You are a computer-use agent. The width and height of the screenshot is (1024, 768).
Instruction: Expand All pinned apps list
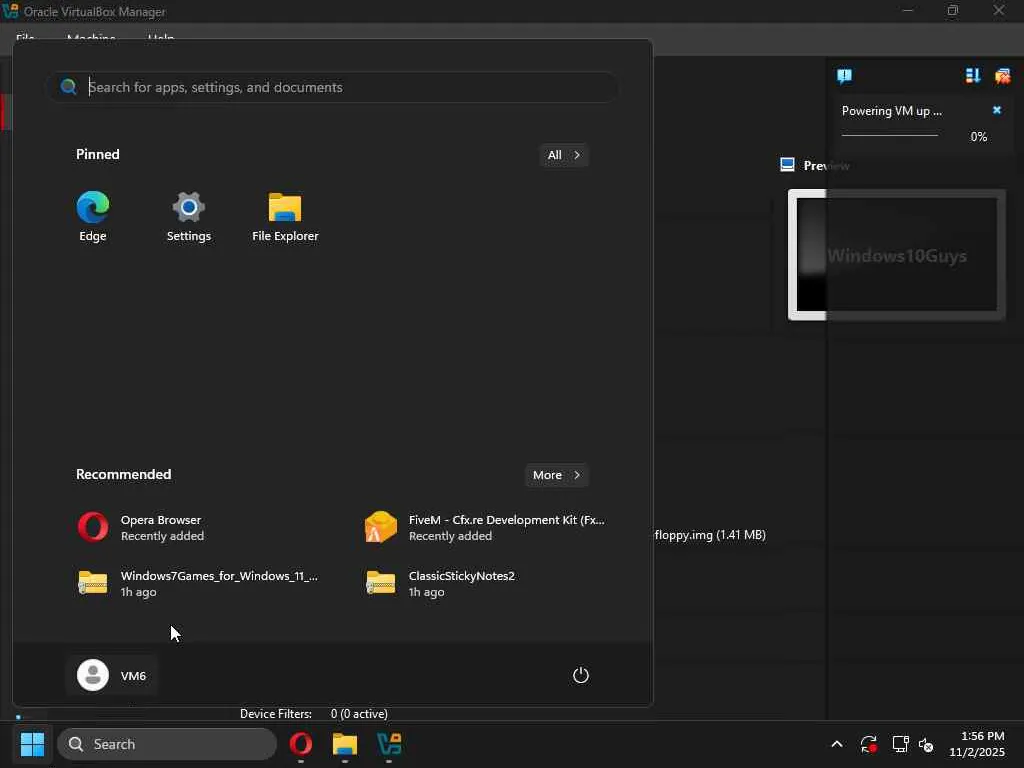pos(563,155)
